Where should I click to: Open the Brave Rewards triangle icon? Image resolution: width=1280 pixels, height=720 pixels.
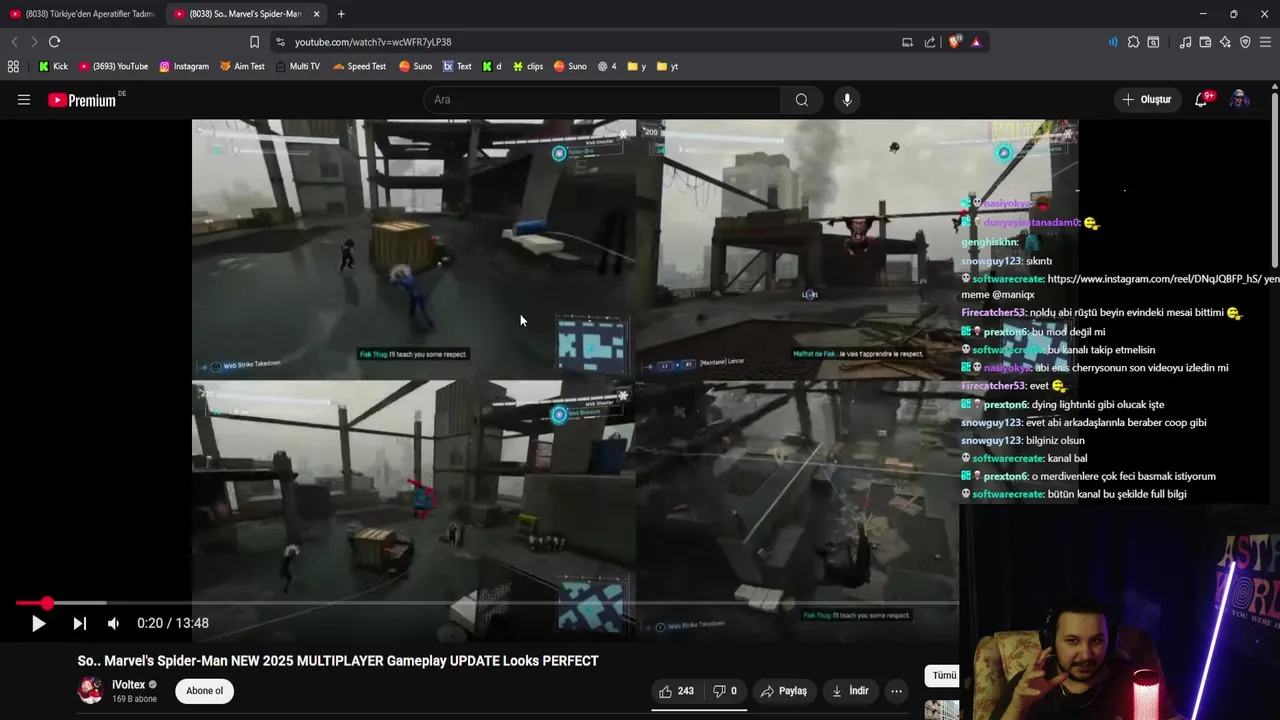[976, 42]
